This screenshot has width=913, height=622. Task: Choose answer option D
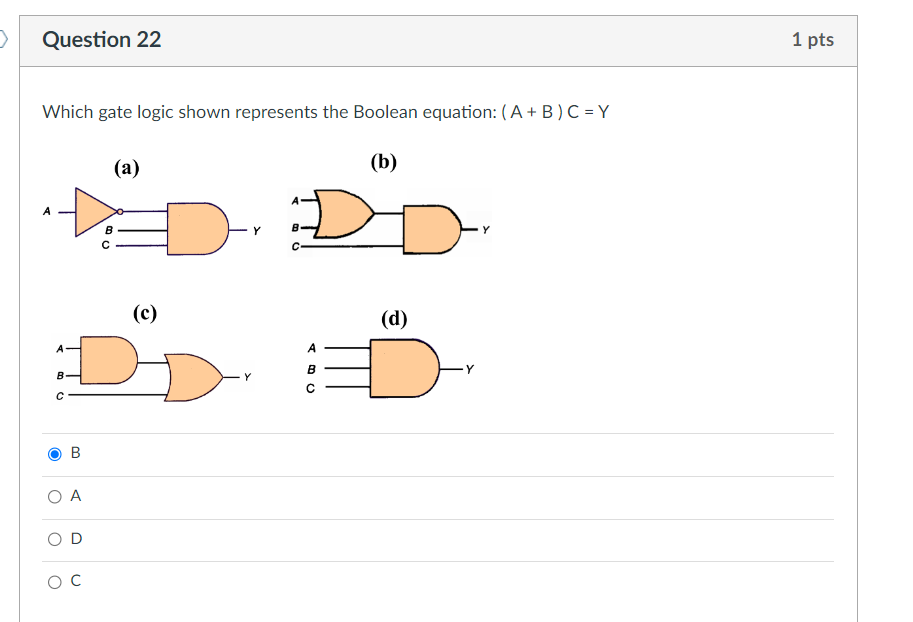(x=53, y=539)
